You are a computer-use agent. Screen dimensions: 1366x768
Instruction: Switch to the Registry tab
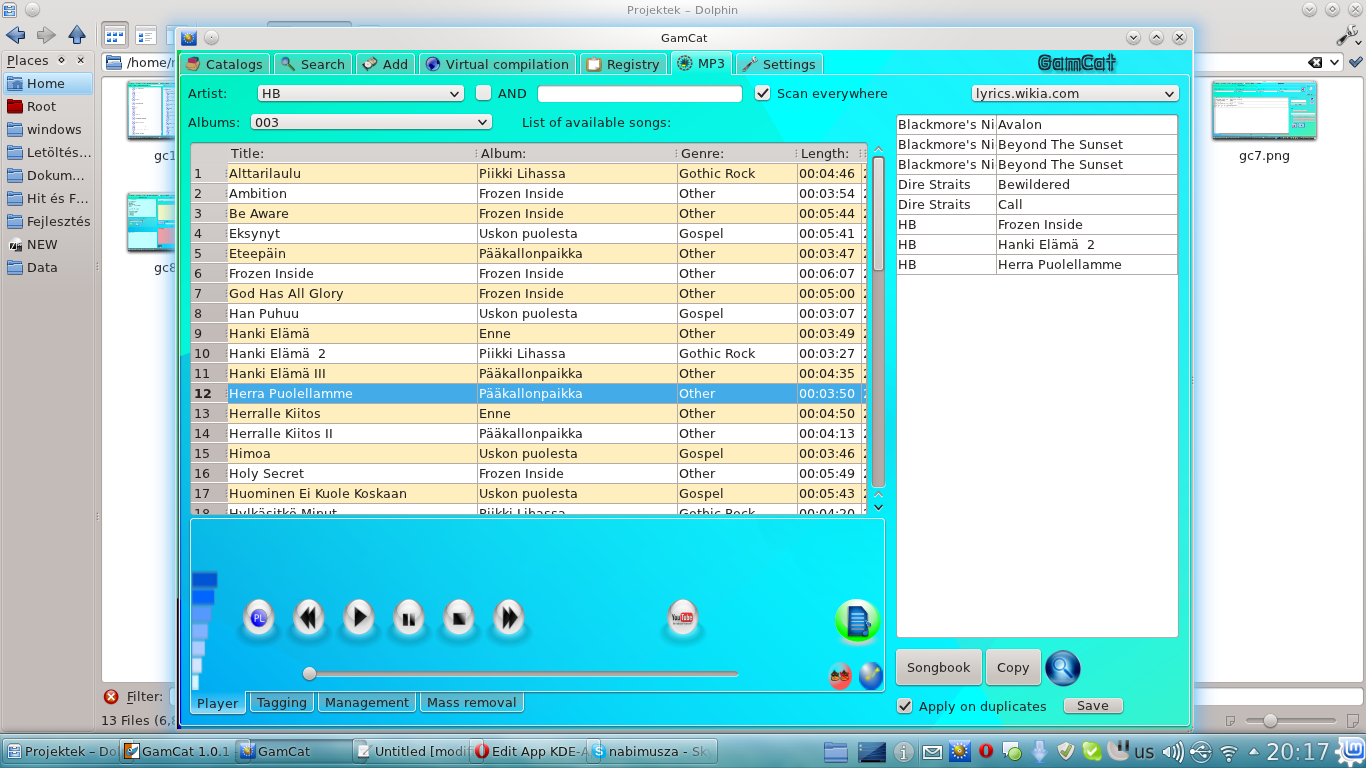pos(623,64)
